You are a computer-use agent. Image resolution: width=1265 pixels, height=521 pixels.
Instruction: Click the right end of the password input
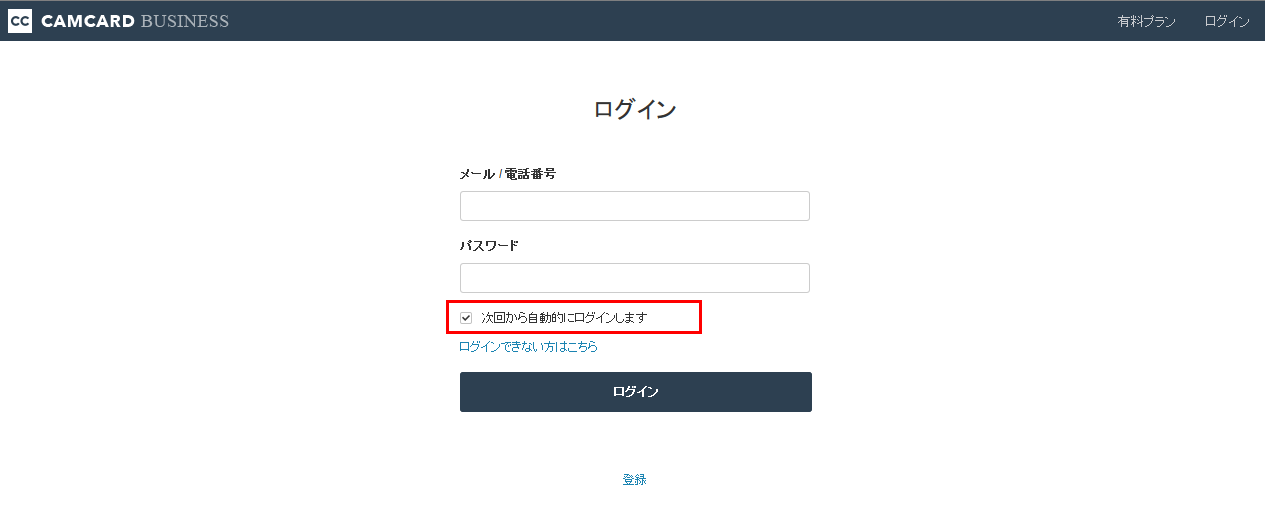pyautogui.click(x=795, y=278)
